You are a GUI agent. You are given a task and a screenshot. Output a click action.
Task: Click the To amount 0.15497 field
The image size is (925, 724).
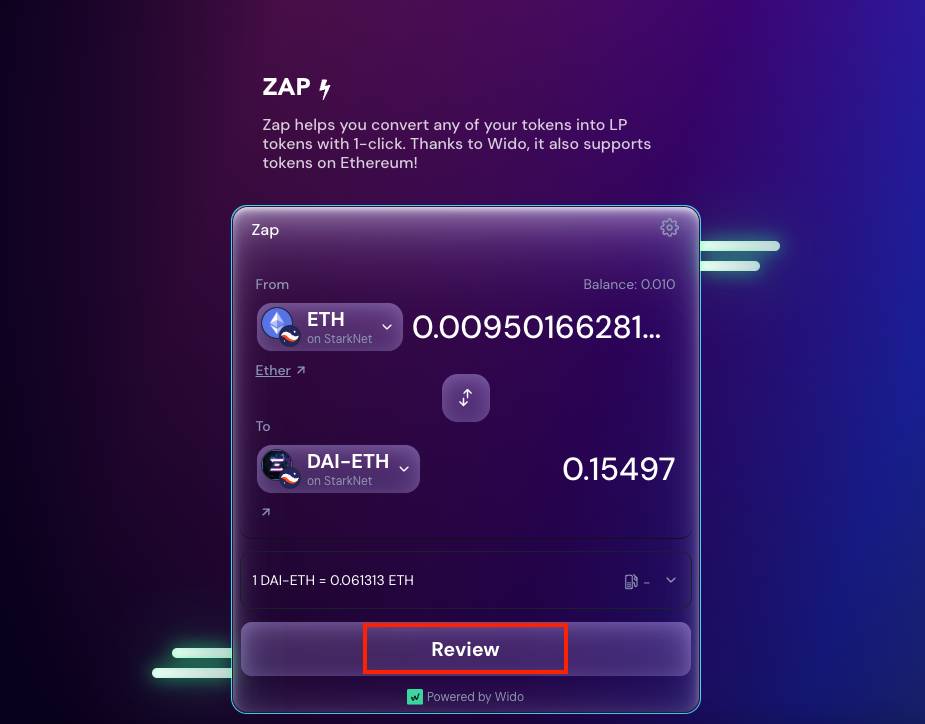[618, 469]
